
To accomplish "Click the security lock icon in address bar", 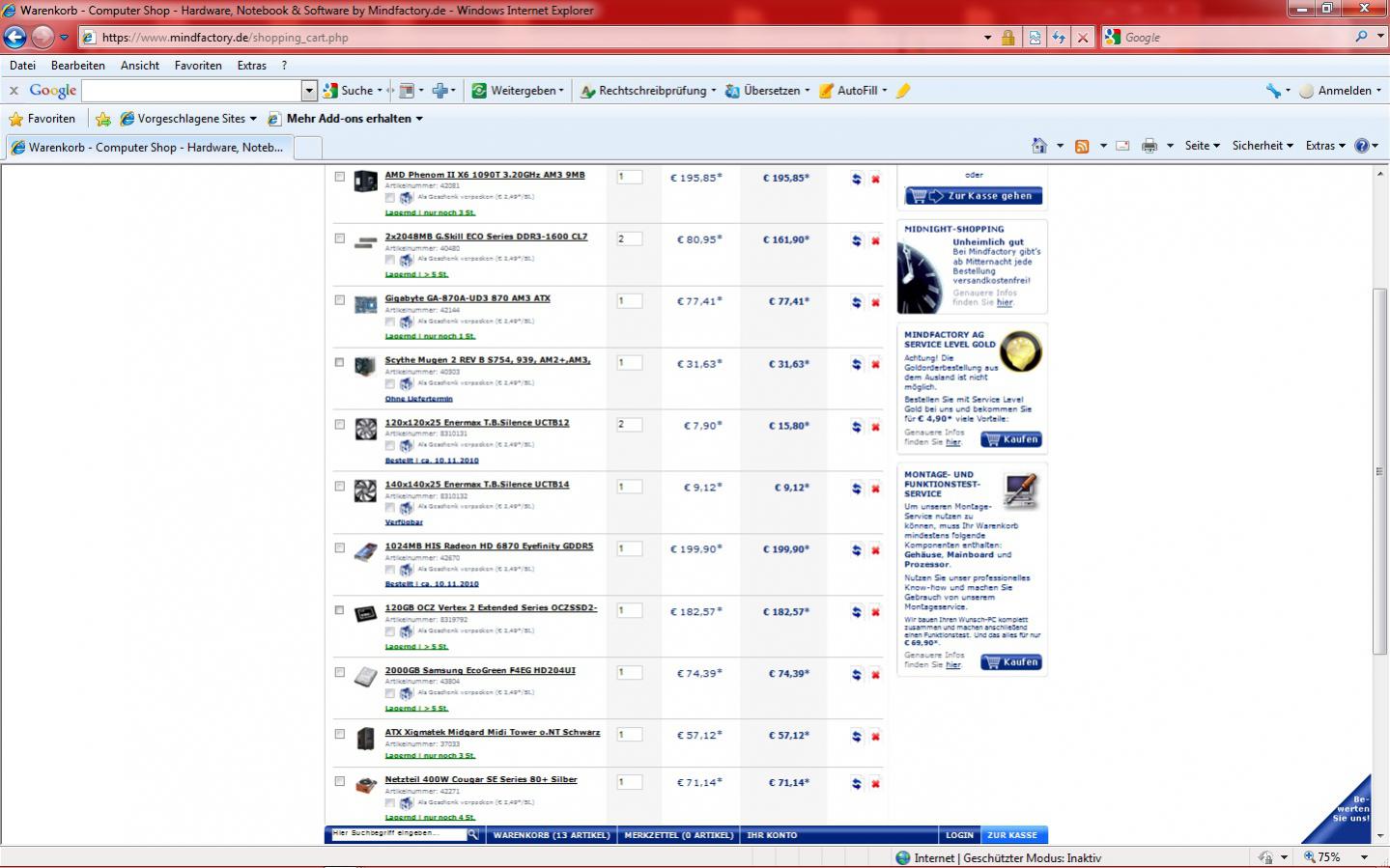I will (x=1008, y=38).
